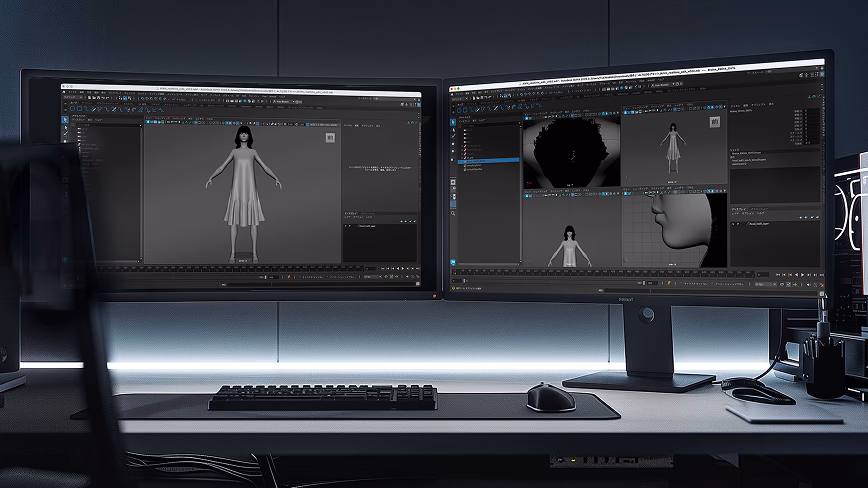This screenshot has width=868, height=488.
Task: Go to end of playback range on left monitor
Action: pyautogui.click(x=417, y=269)
